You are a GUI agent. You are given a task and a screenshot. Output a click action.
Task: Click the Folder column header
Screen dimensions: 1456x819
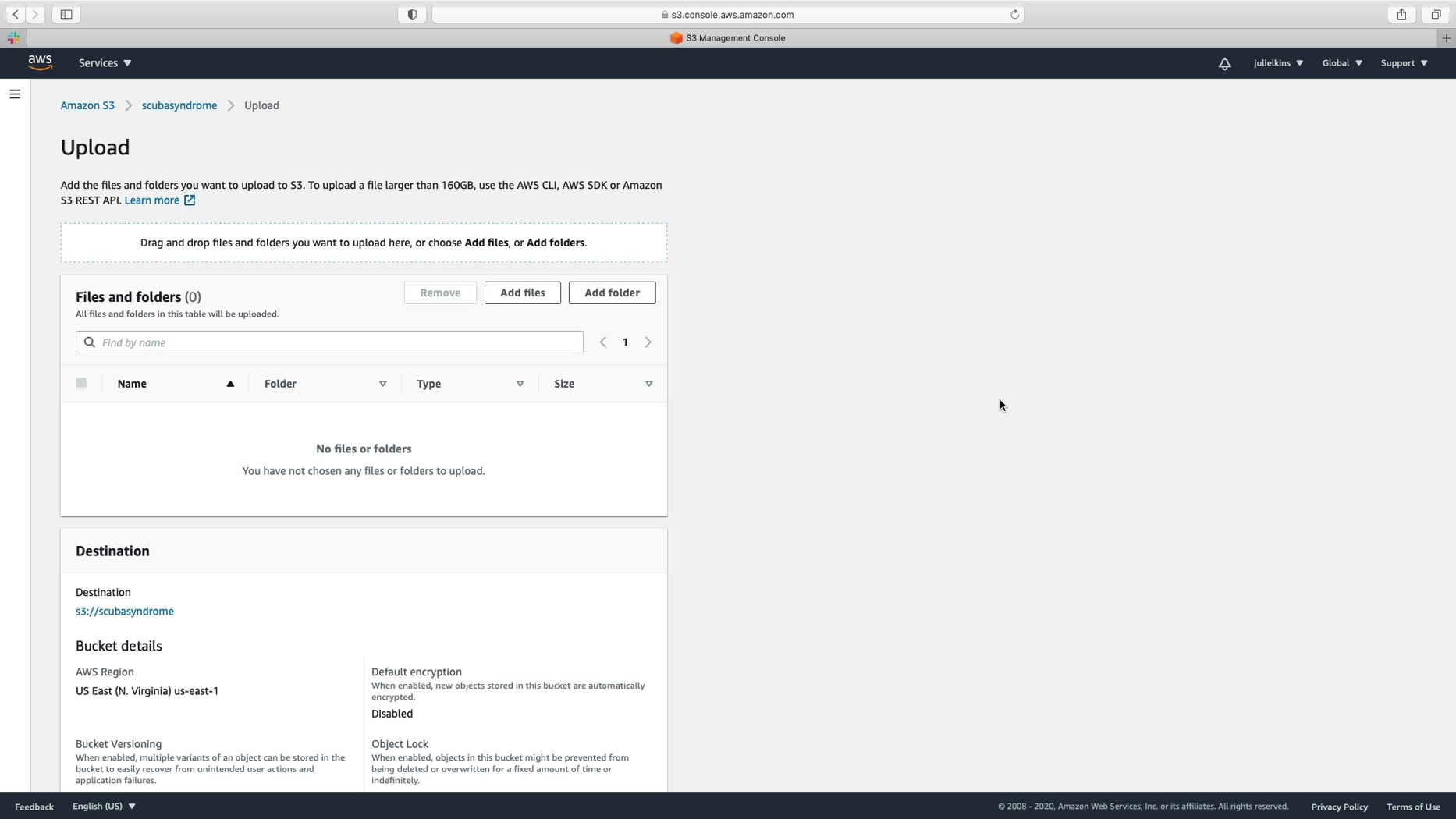point(280,384)
